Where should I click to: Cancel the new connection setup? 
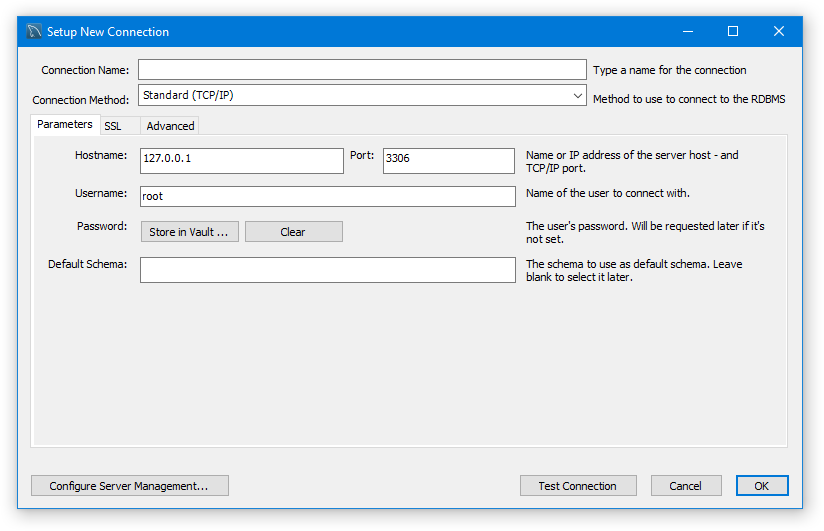685,486
